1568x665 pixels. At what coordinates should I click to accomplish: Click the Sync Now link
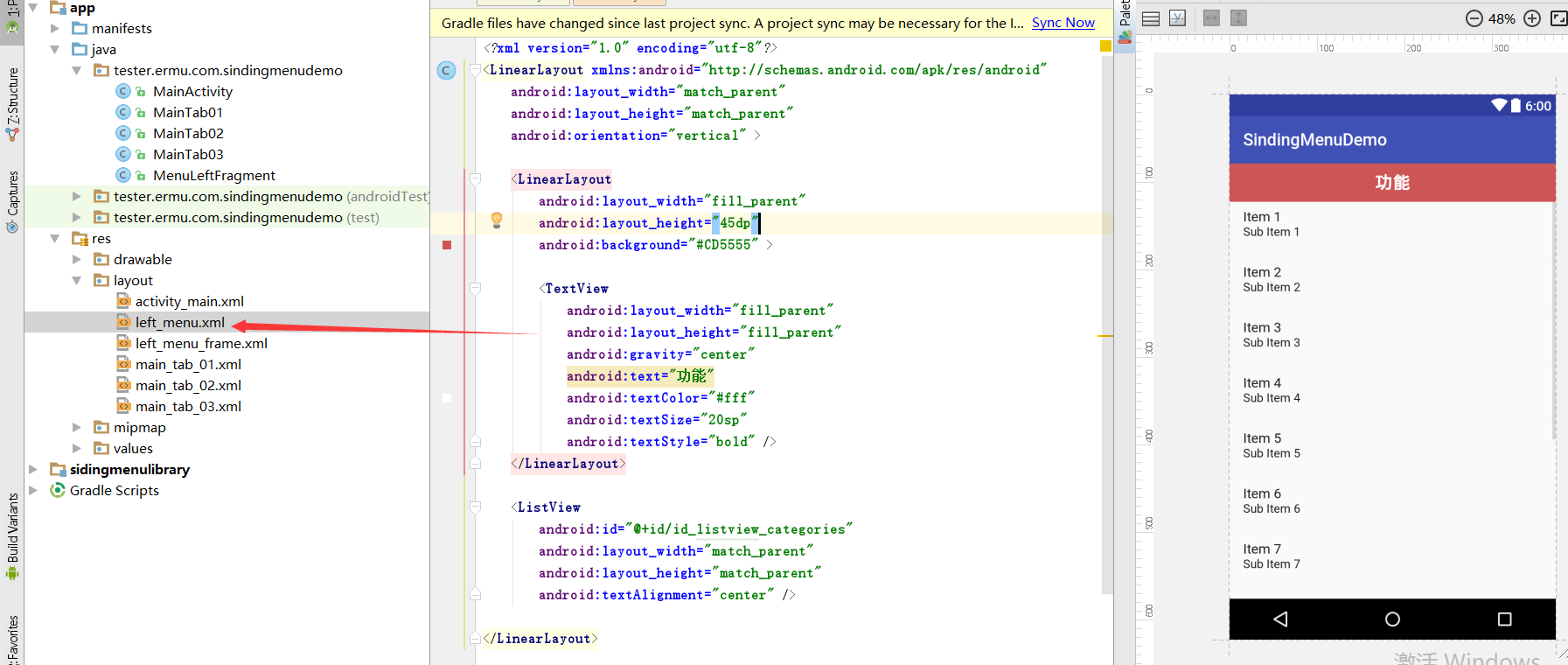pyautogui.click(x=1063, y=23)
